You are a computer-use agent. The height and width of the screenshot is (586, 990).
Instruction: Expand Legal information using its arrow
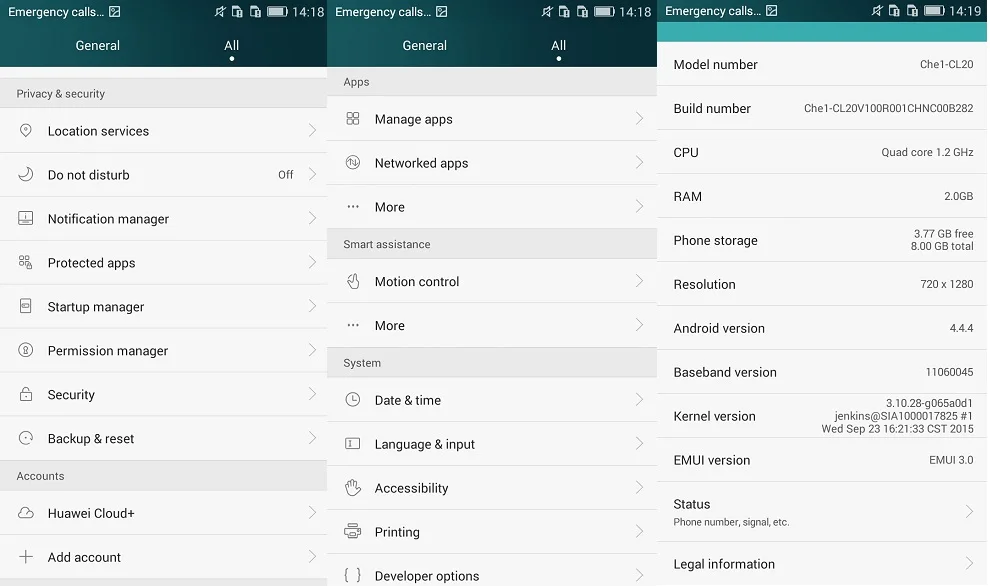tap(968, 564)
